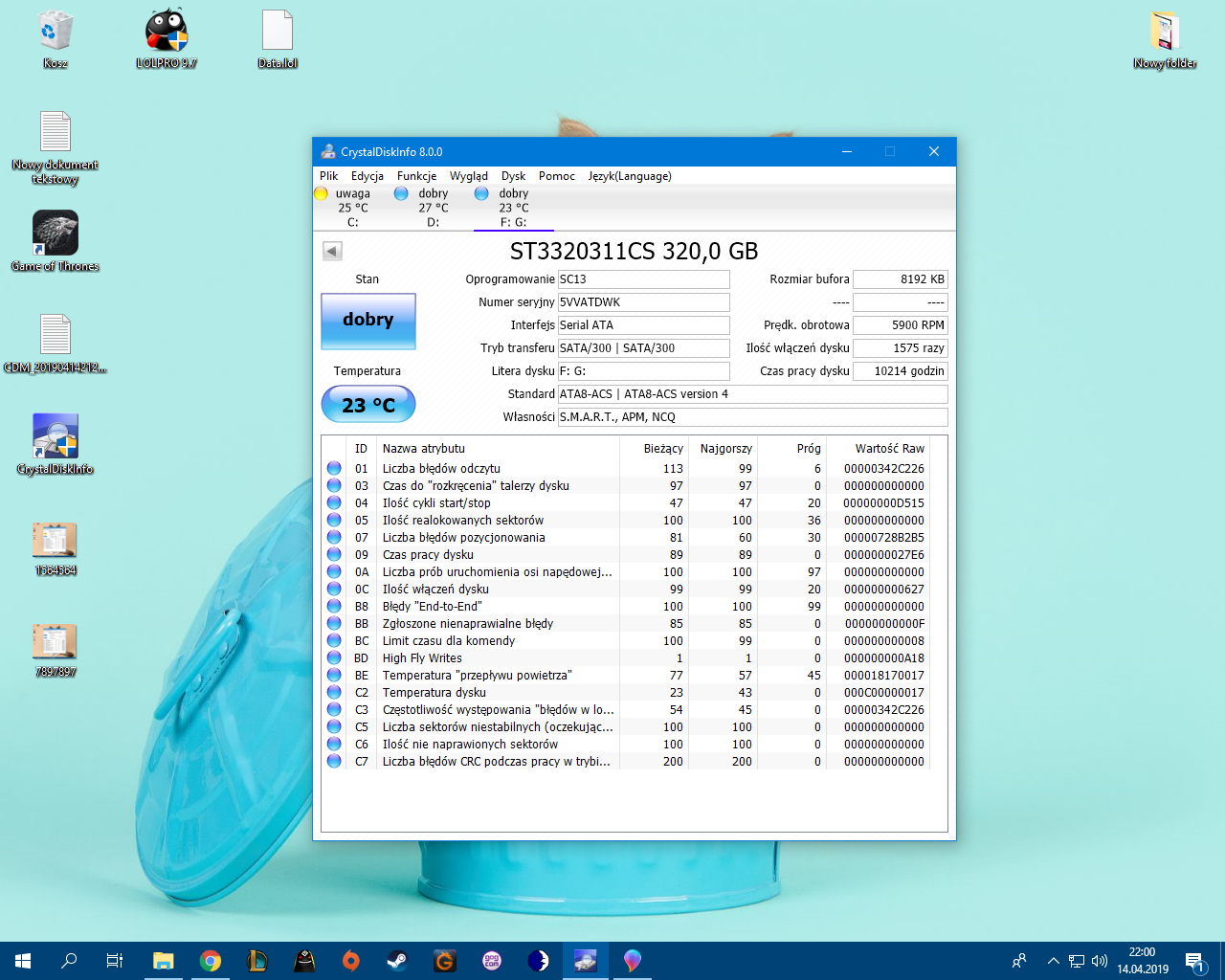Open the orange G taskbar application
Image resolution: width=1225 pixels, height=980 pixels.
click(x=445, y=961)
